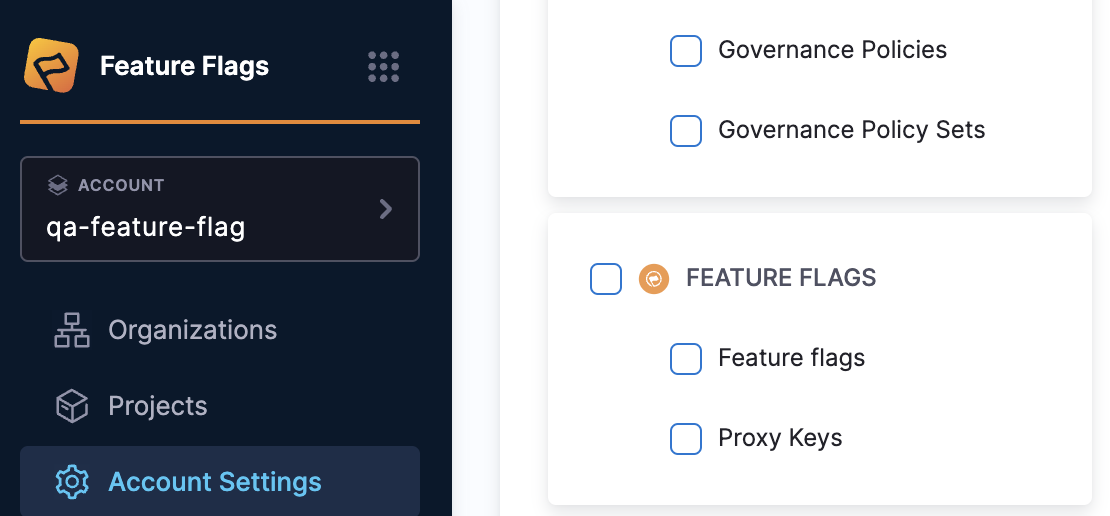Viewport: 1110px width, 516px height.
Task: Select Account Settings menu item
Action: click(x=215, y=482)
